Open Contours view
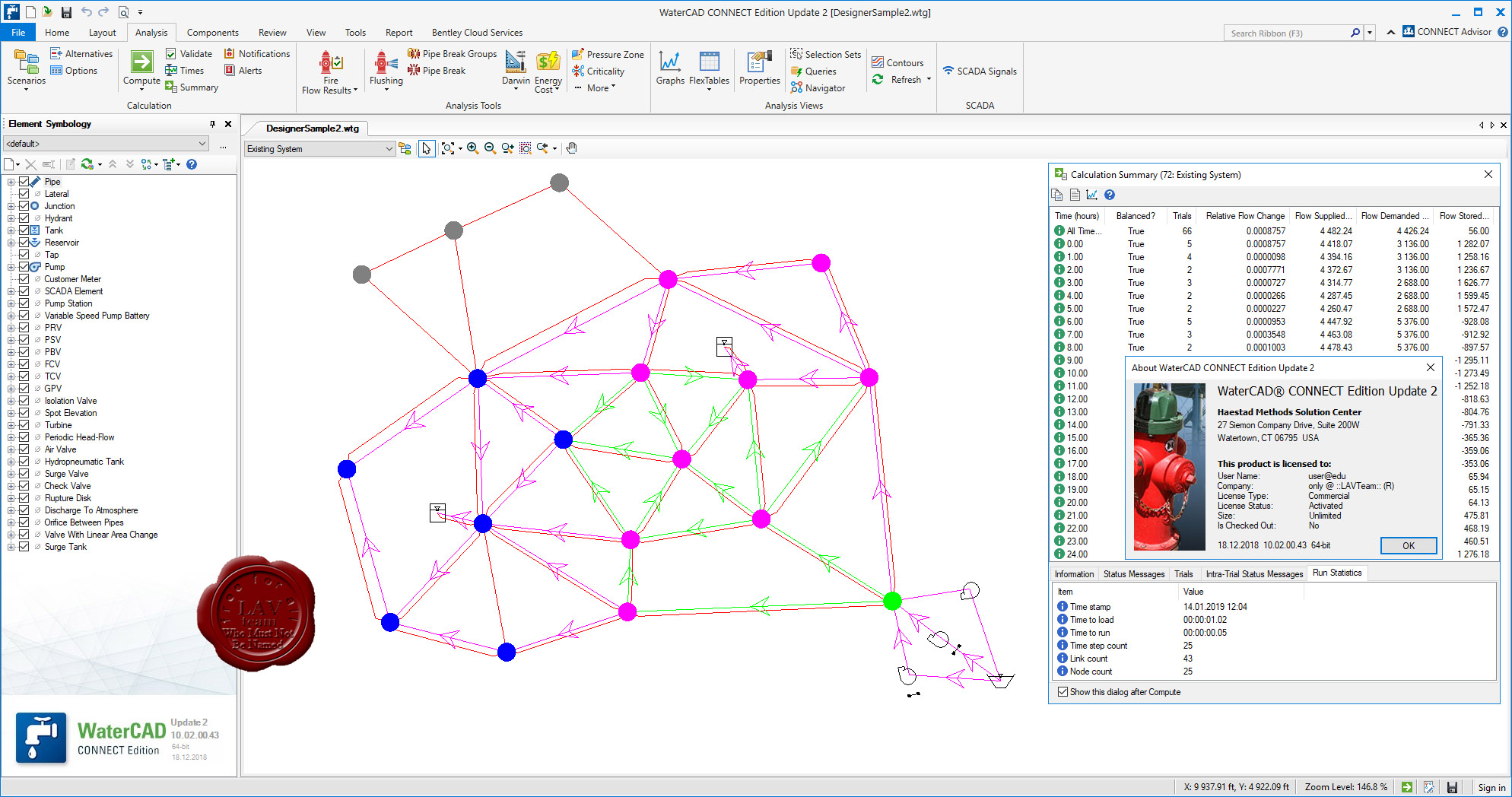This screenshot has height=797, width=1512. pyautogui.click(x=897, y=63)
